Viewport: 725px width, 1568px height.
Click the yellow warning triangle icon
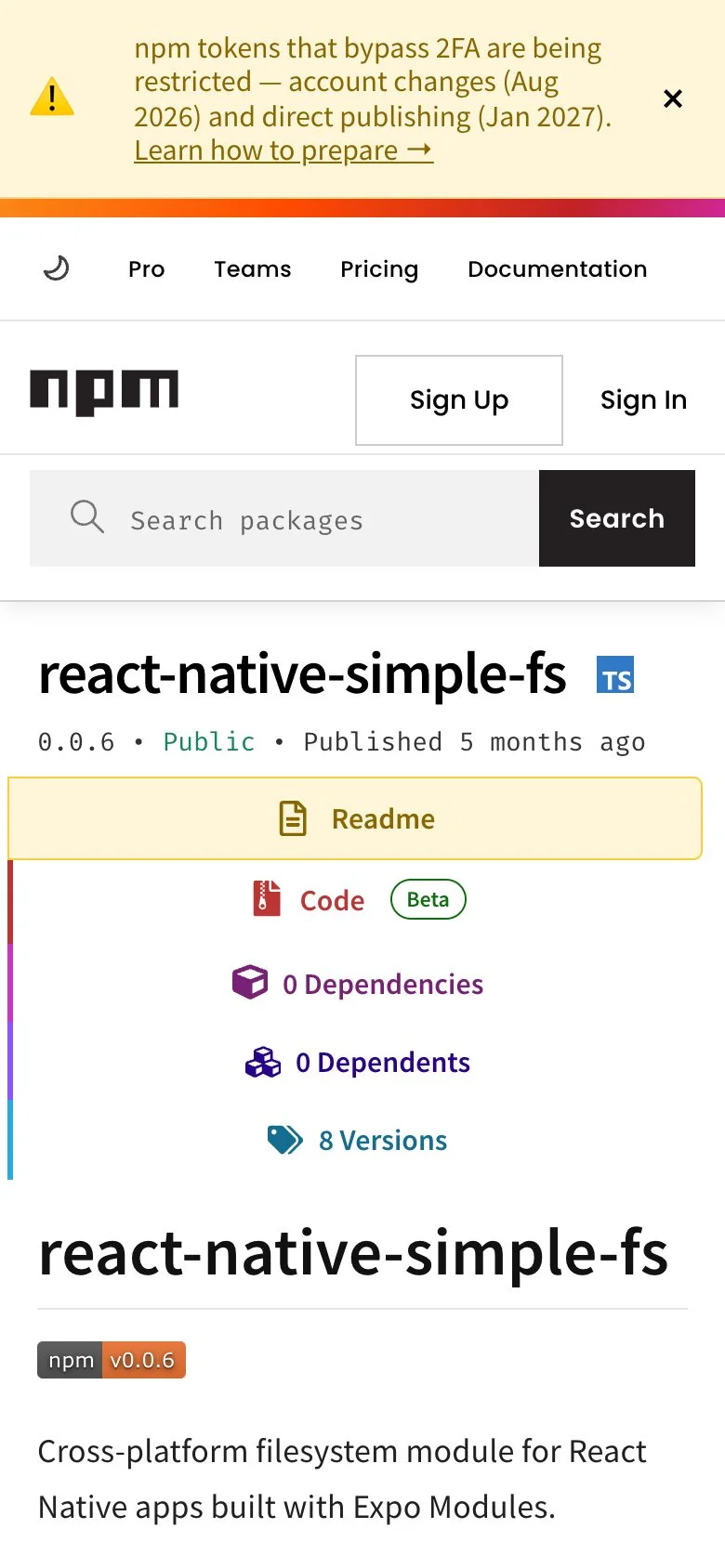click(x=52, y=97)
